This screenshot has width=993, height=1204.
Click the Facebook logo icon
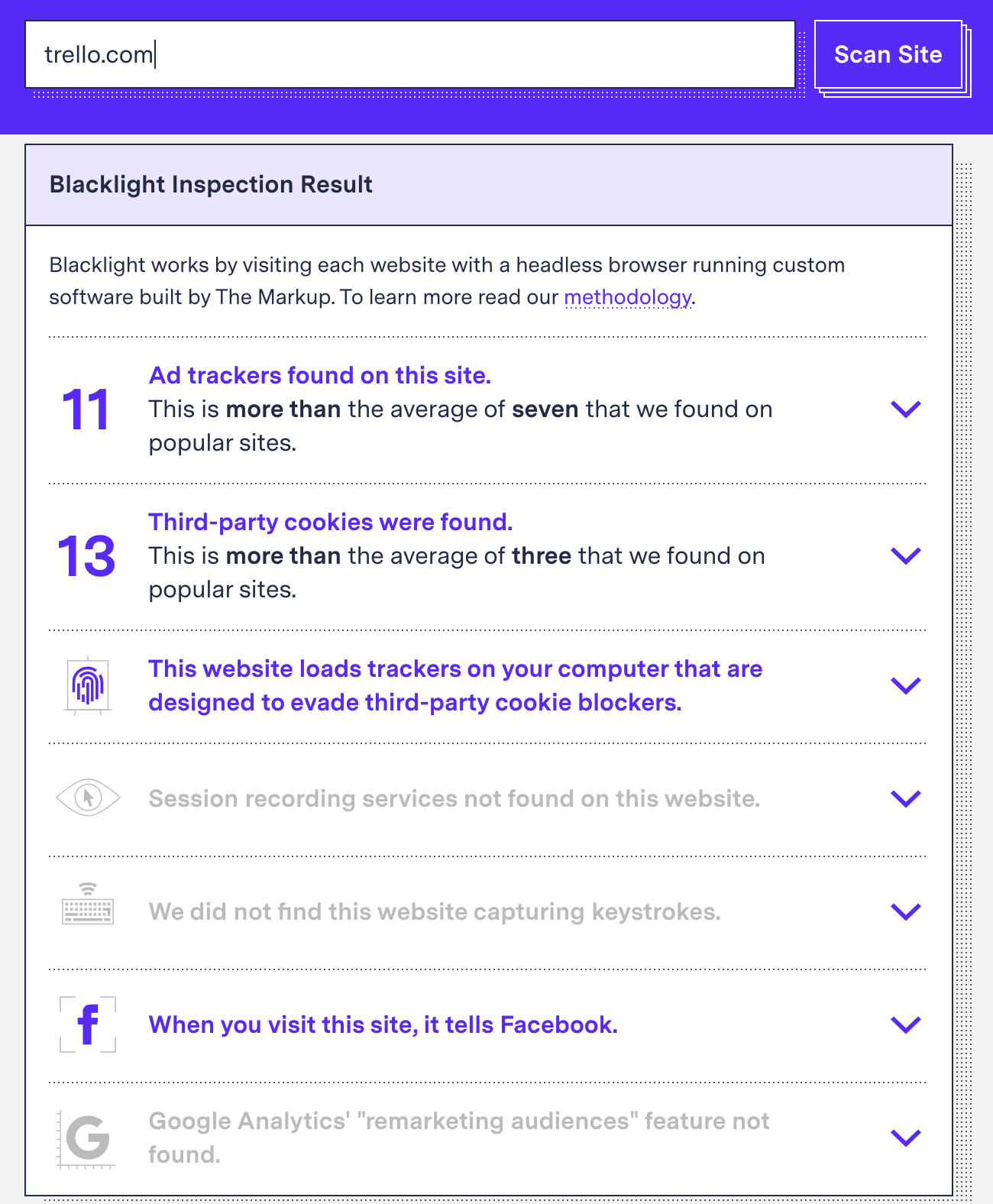click(x=87, y=1024)
